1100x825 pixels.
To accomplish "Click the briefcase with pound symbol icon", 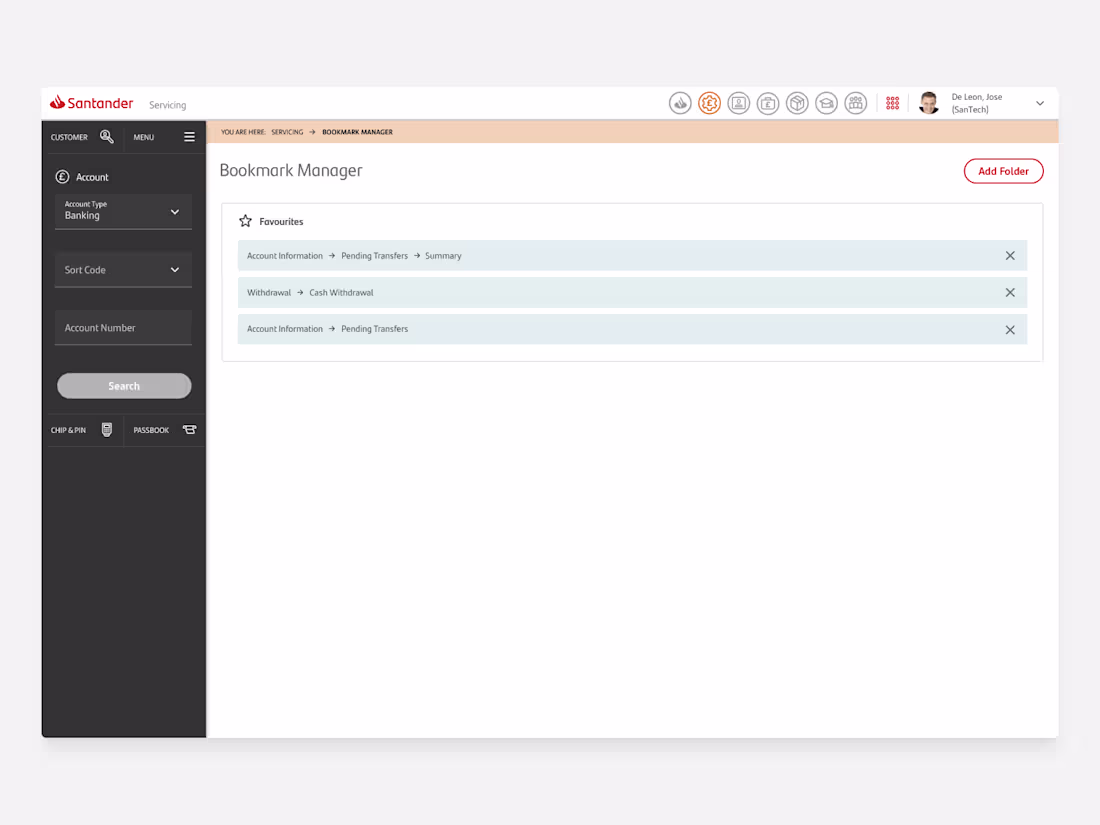I will click(x=768, y=102).
